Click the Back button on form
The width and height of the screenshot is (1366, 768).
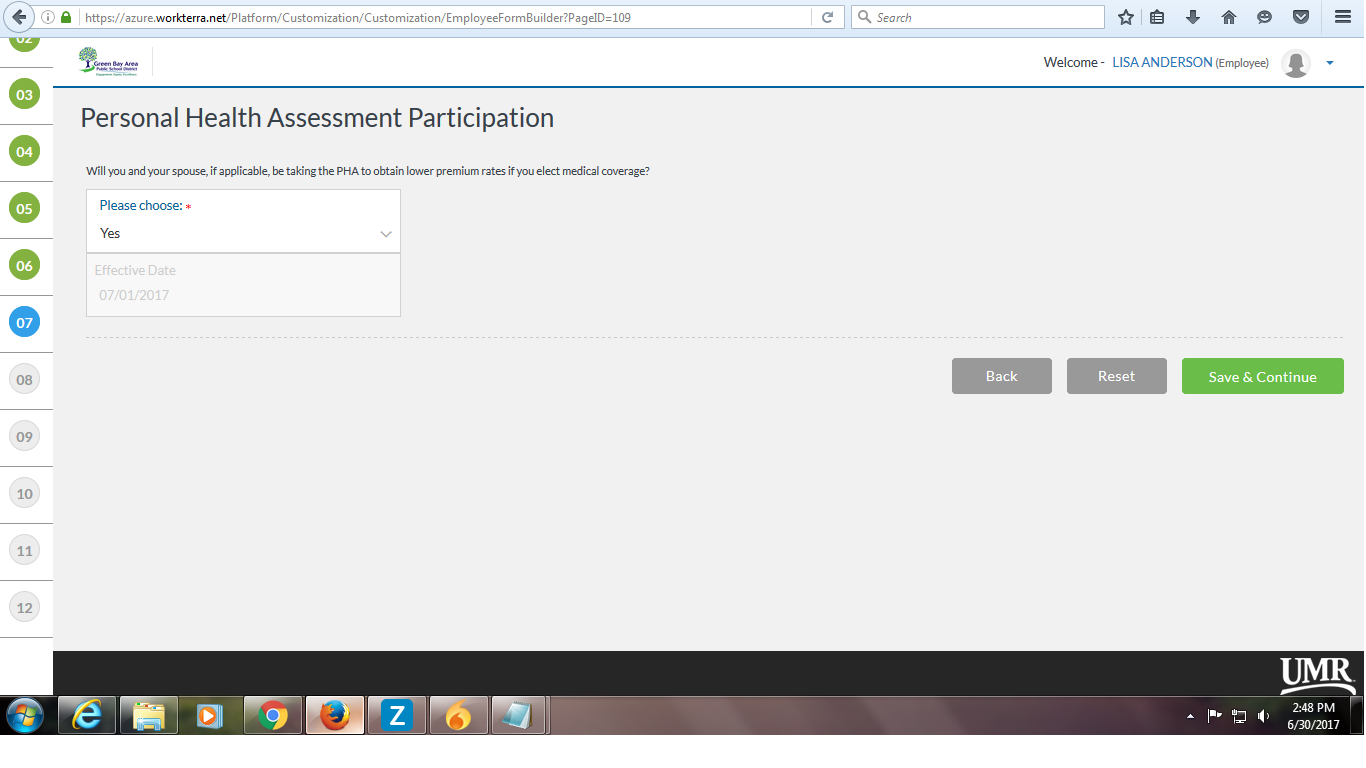click(x=1001, y=376)
